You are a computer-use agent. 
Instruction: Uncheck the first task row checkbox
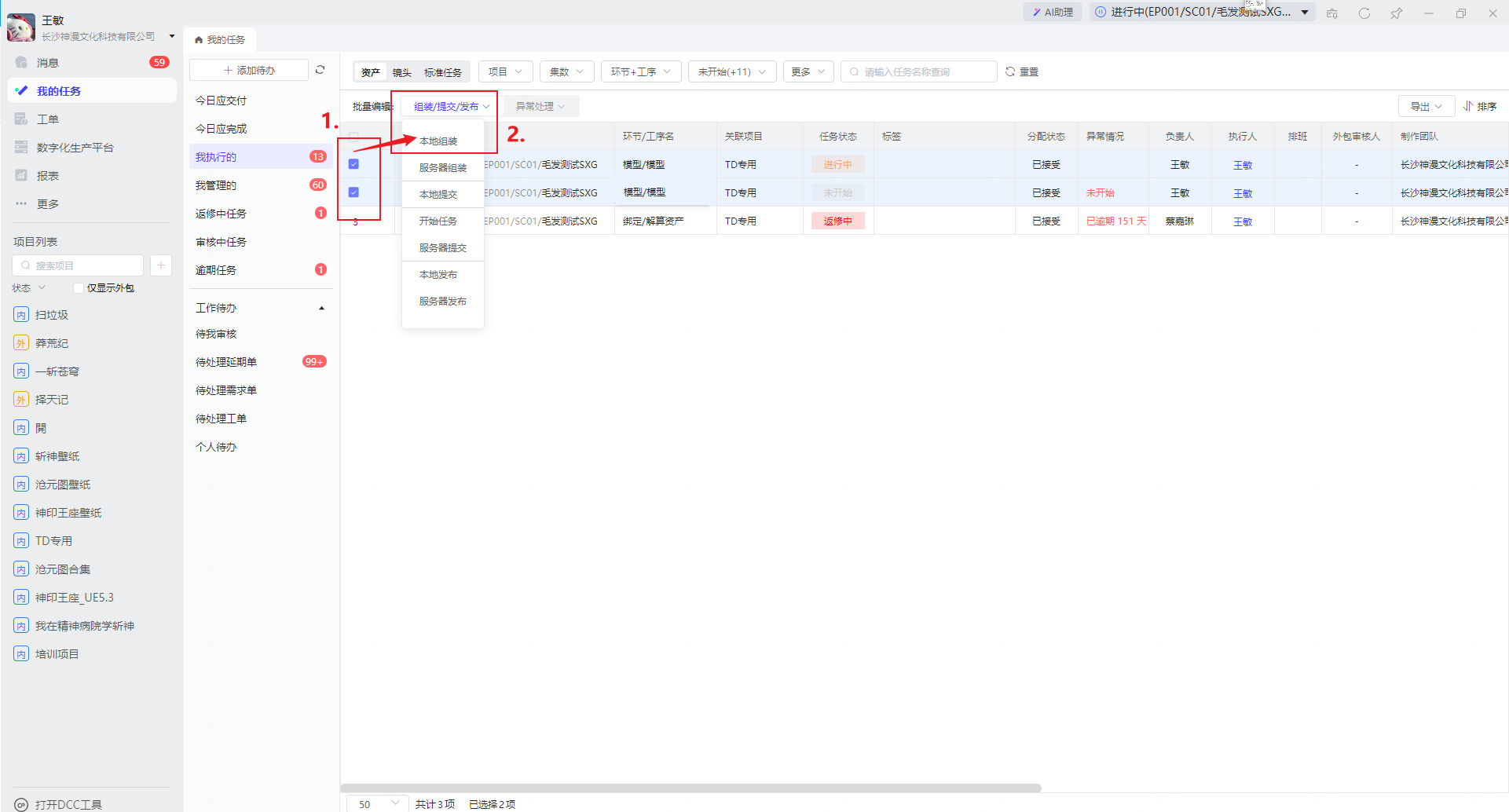(353, 164)
